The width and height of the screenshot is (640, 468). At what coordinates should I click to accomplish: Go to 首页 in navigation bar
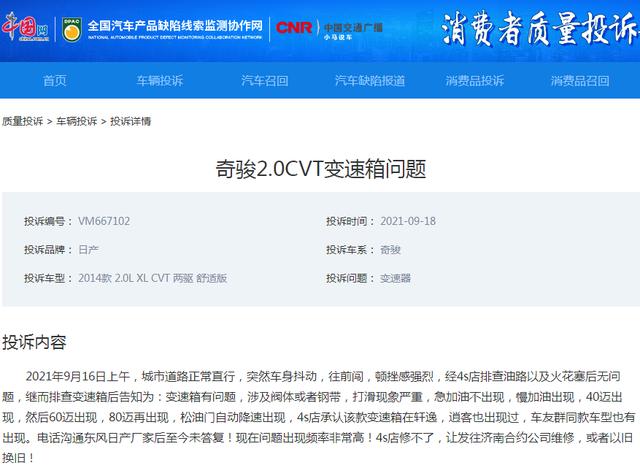[55, 80]
